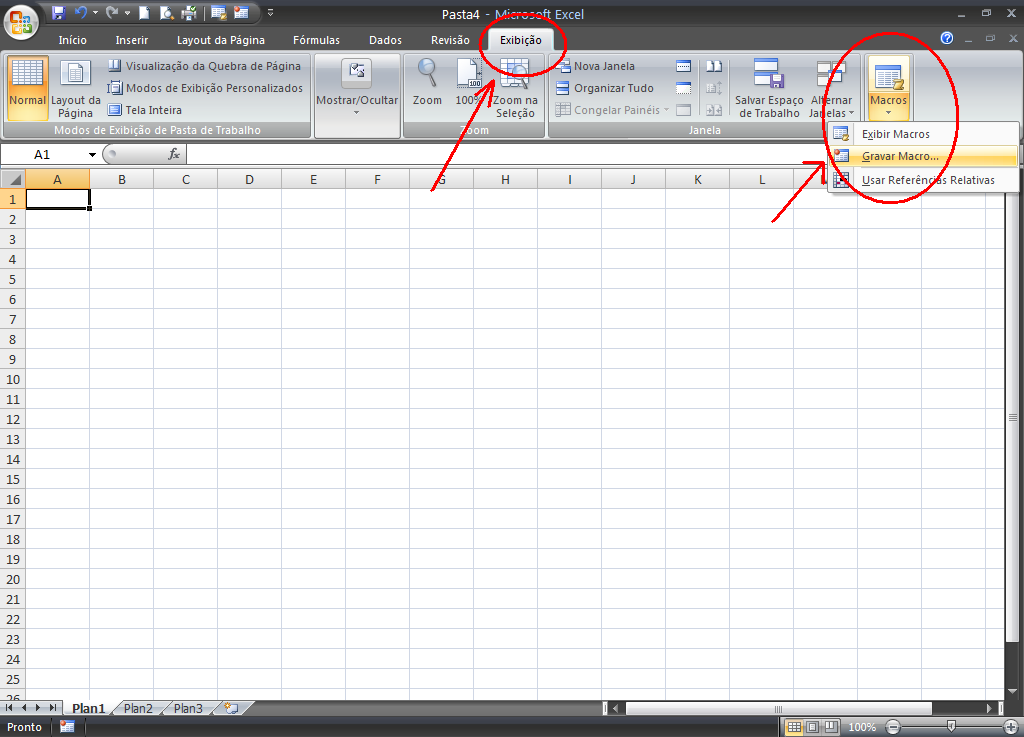Image resolution: width=1024 pixels, height=737 pixels.
Task: Click Salvar Espaço de Trabalho
Action: pyautogui.click(x=769, y=89)
